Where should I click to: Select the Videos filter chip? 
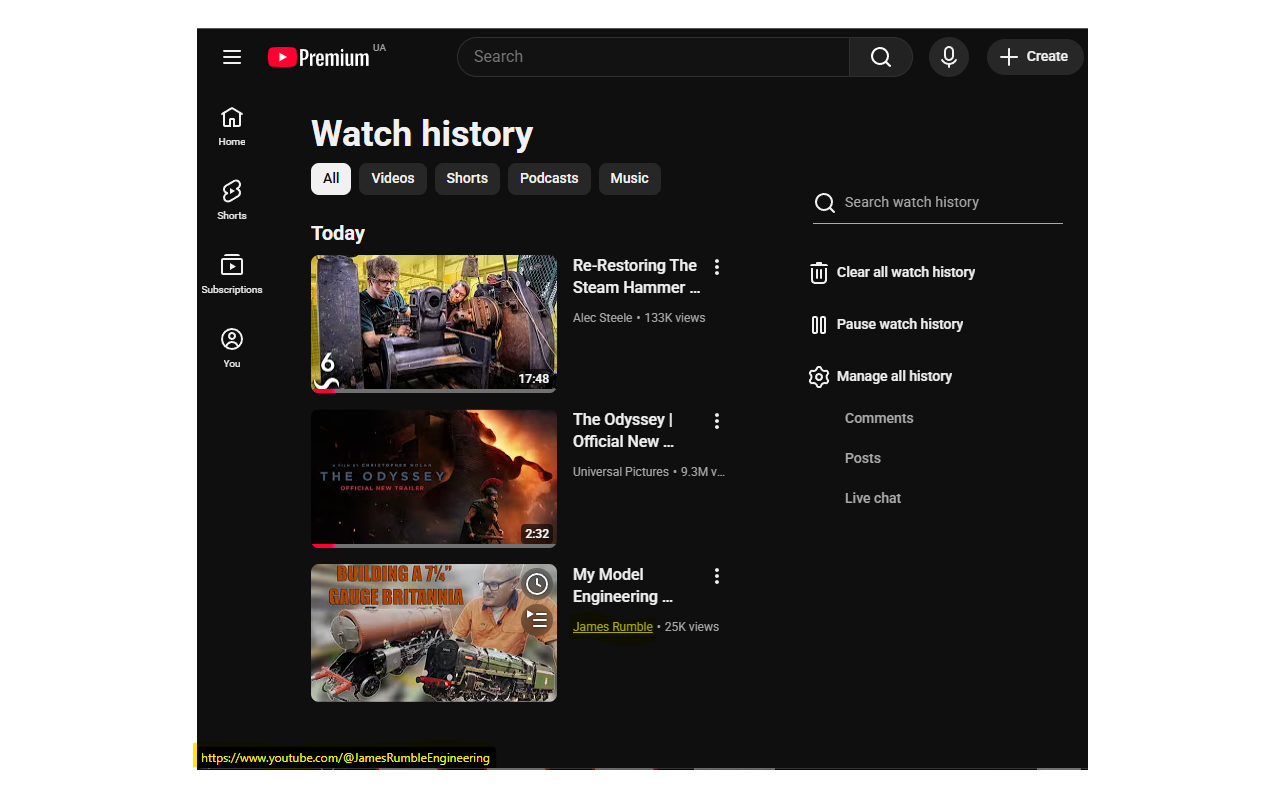click(393, 179)
